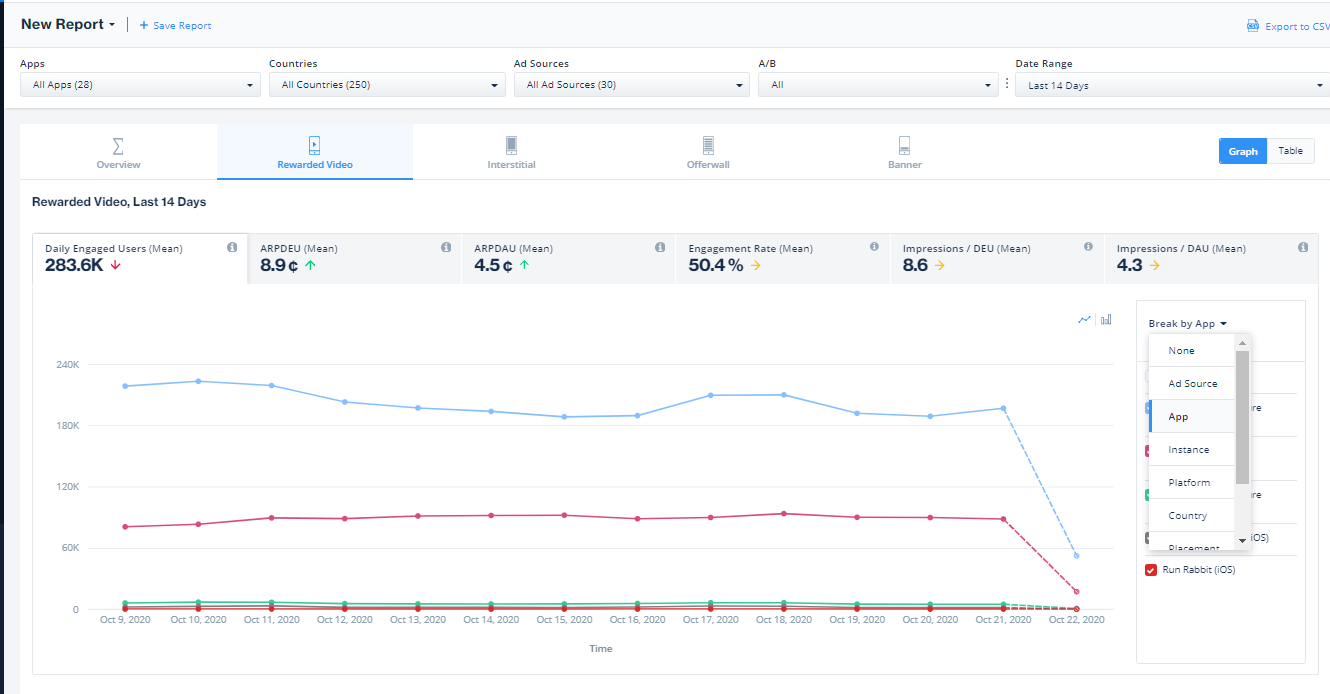The width and height of the screenshot is (1330, 694).
Task: Select the Overview summary (sigma) icon
Action: (x=118, y=143)
